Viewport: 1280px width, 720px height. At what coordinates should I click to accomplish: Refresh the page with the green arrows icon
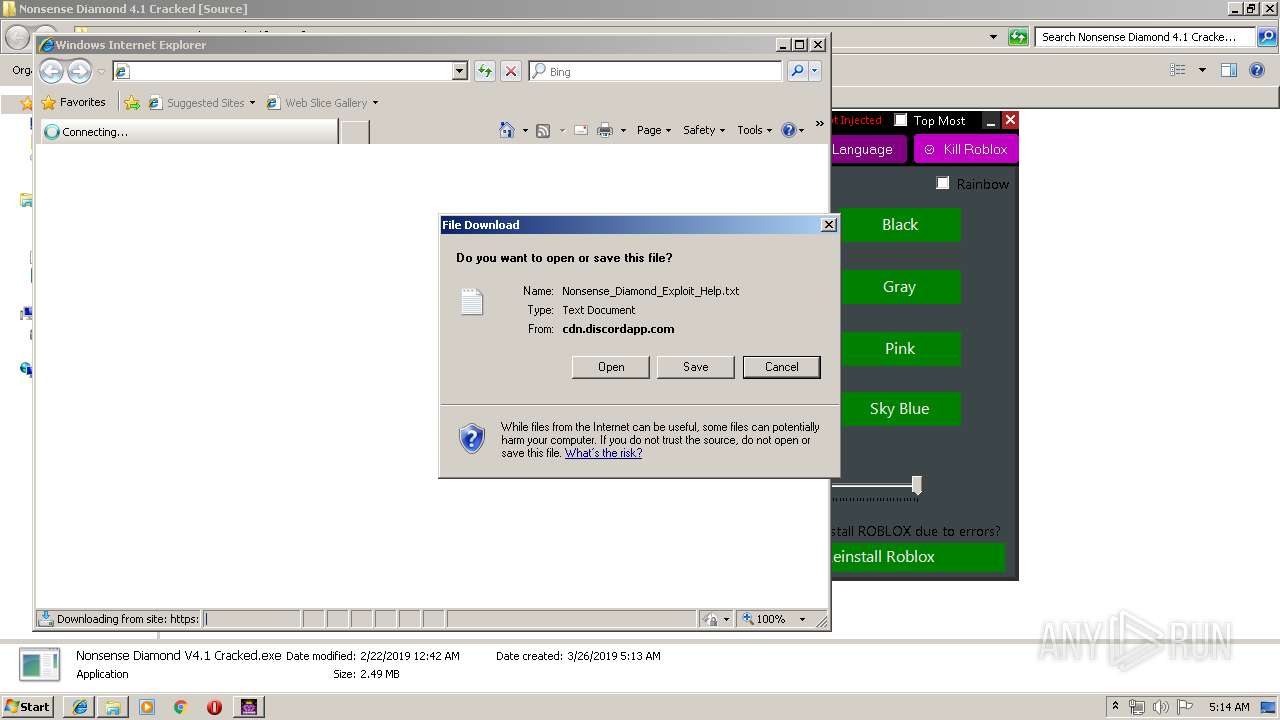(485, 71)
